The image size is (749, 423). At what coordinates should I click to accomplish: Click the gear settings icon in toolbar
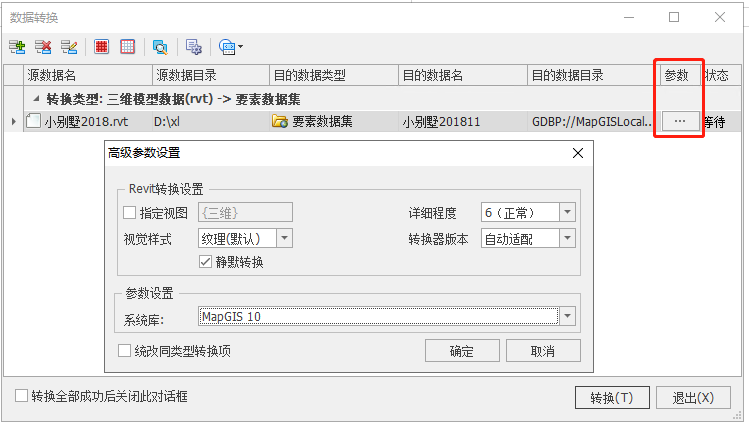click(x=194, y=47)
